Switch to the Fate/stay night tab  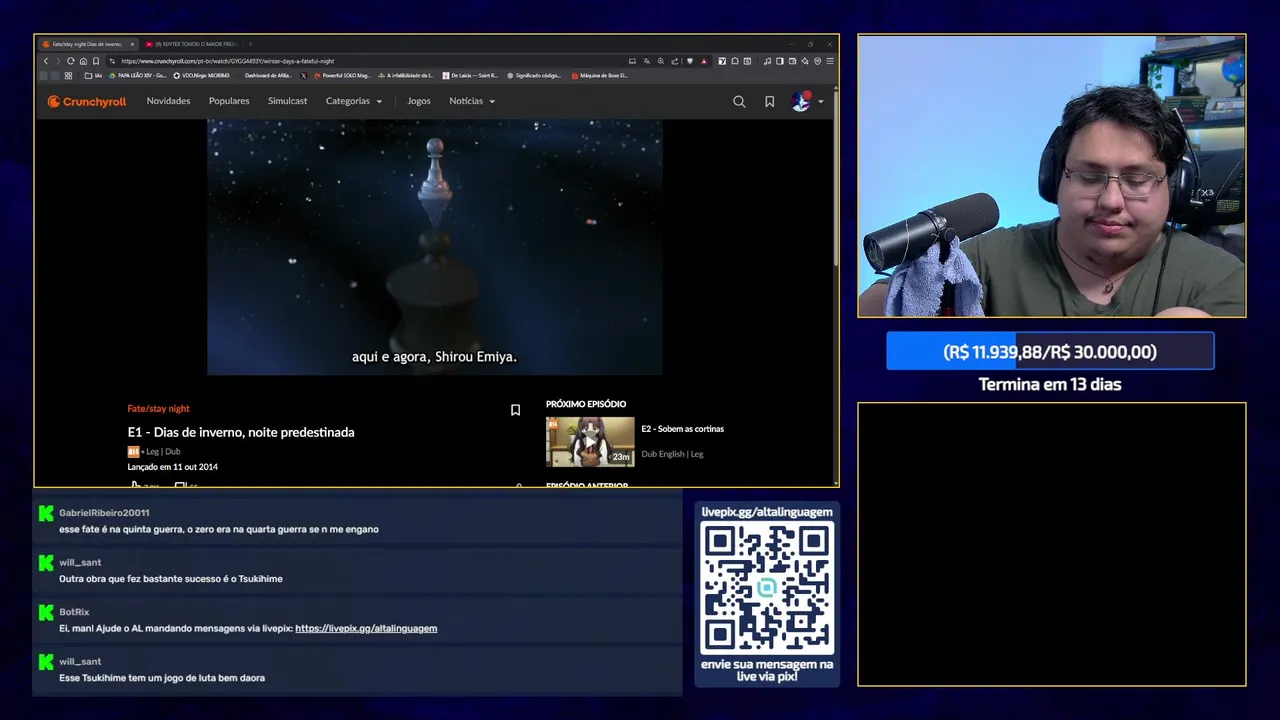tap(88, 44)
